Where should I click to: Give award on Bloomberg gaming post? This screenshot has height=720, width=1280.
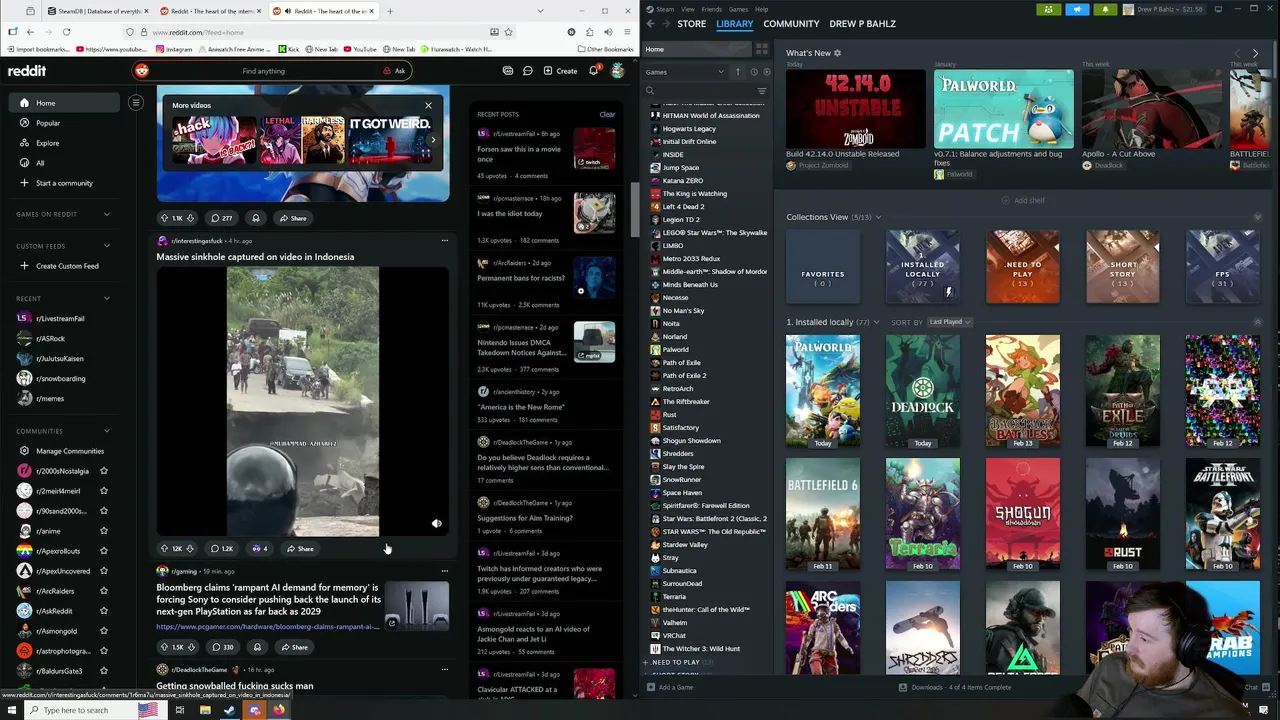click(x=257, y=647)
